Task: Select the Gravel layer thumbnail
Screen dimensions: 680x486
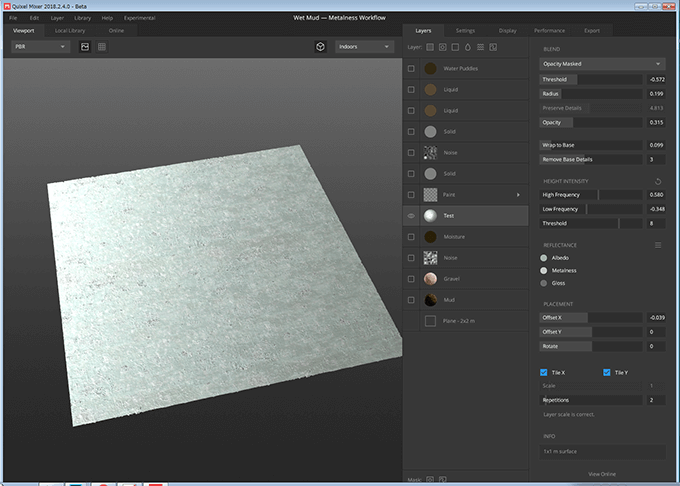Action: (430, 279)
